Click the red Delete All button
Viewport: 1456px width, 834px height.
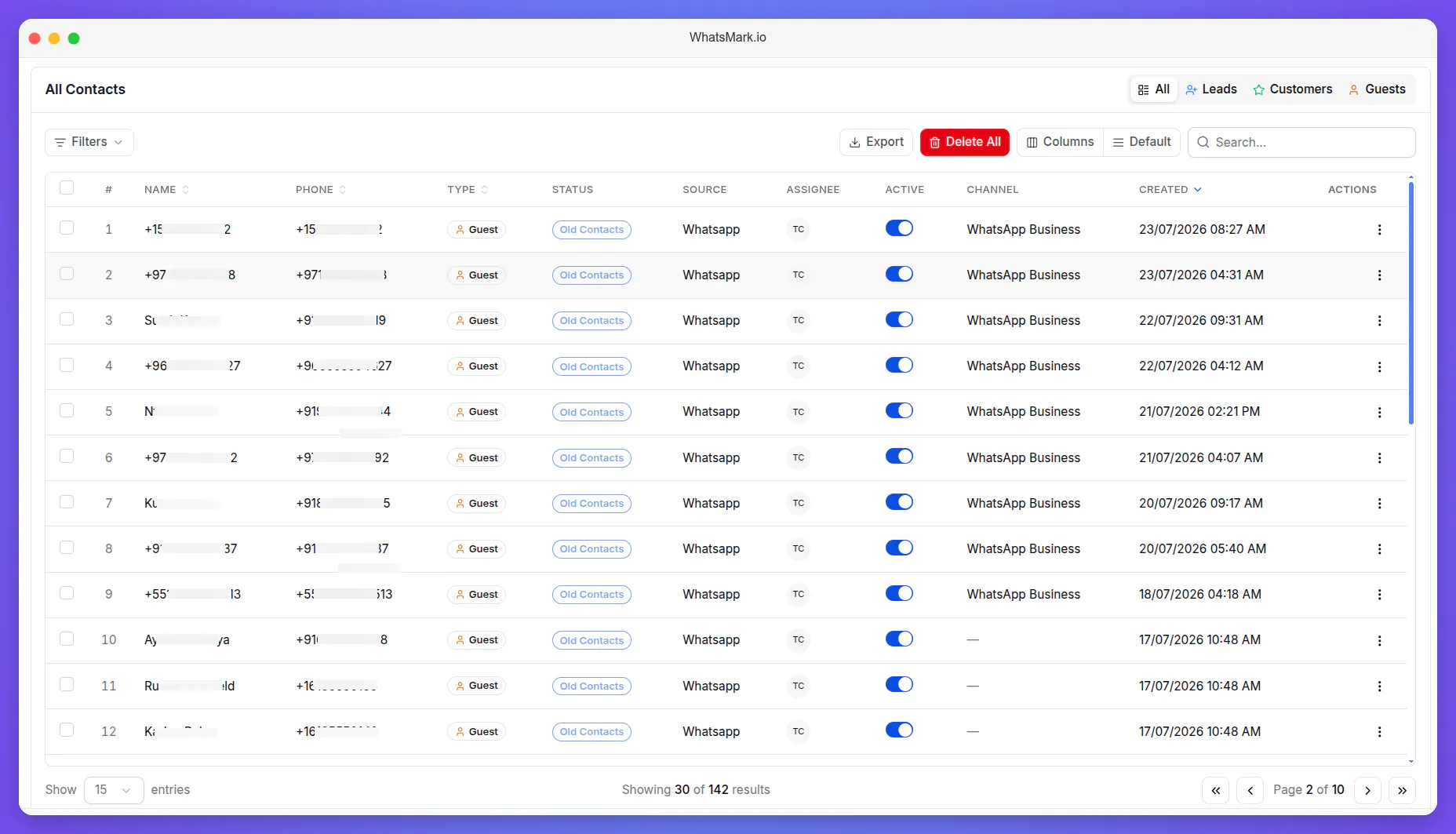[x=965, y=142]
